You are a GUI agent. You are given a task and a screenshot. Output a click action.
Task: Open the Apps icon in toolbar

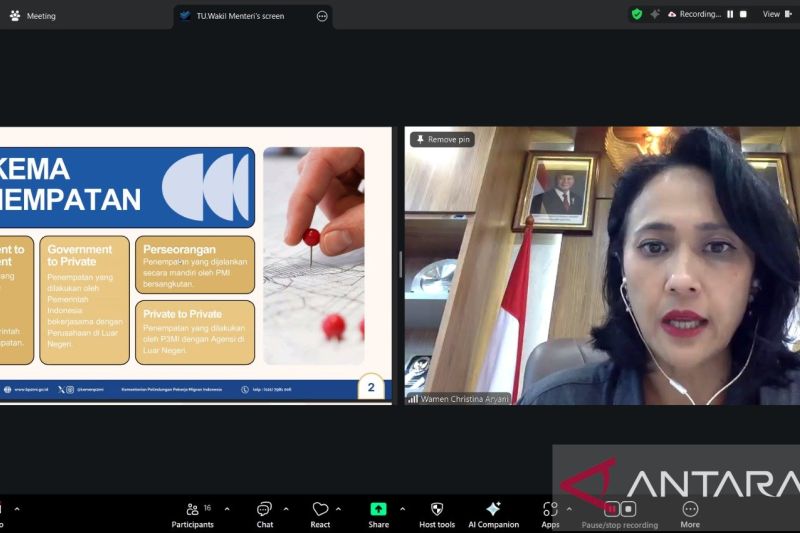(x=550, y=510)
